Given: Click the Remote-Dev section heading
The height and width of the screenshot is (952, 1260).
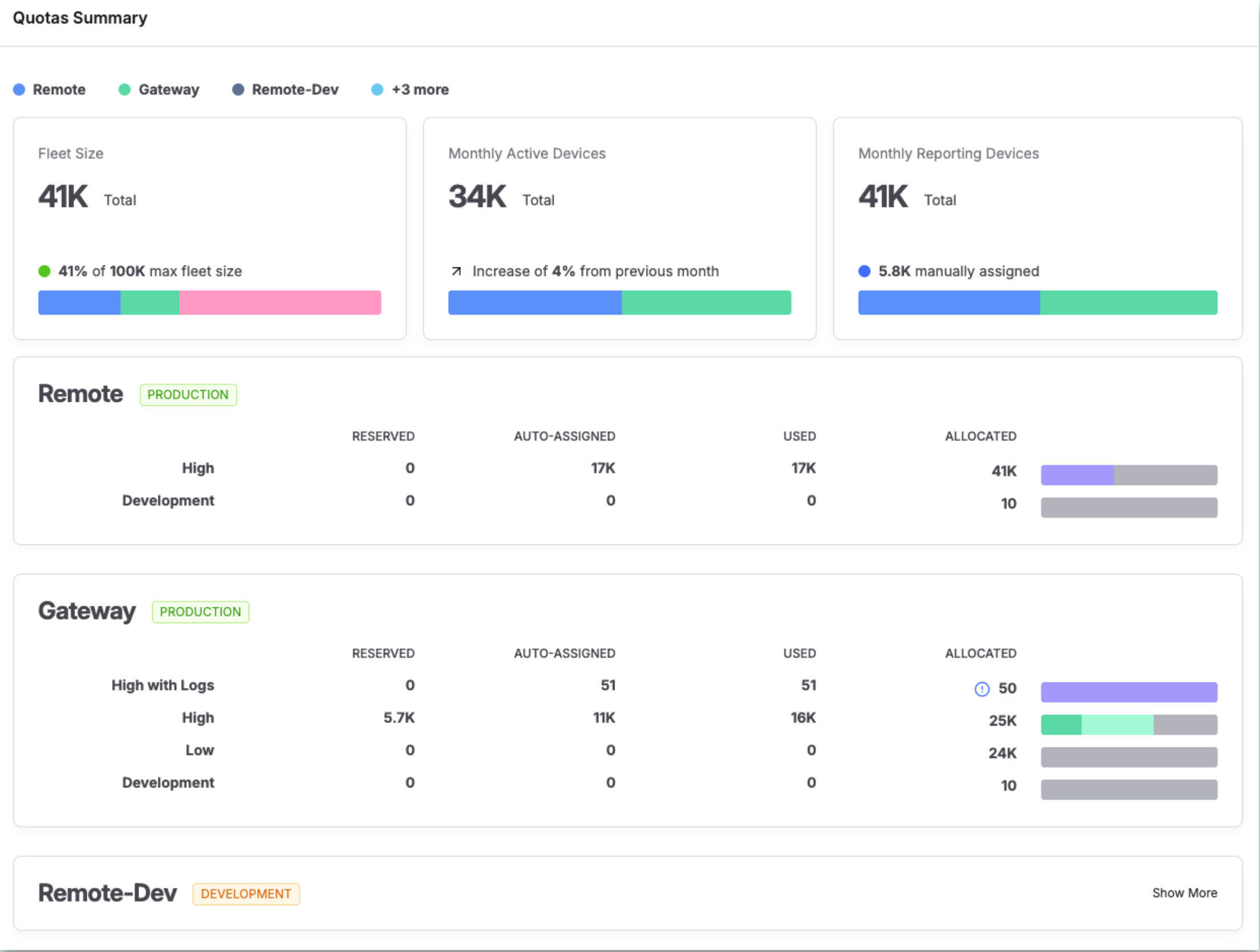Looking at the screenshot, I should click(107, 893).
